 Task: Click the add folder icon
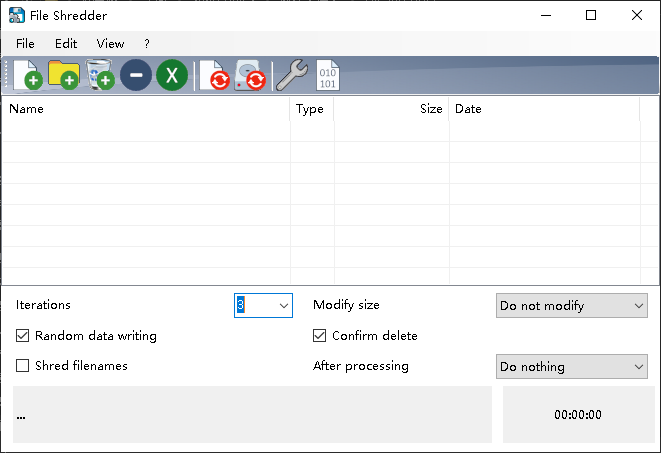(63, 75)
